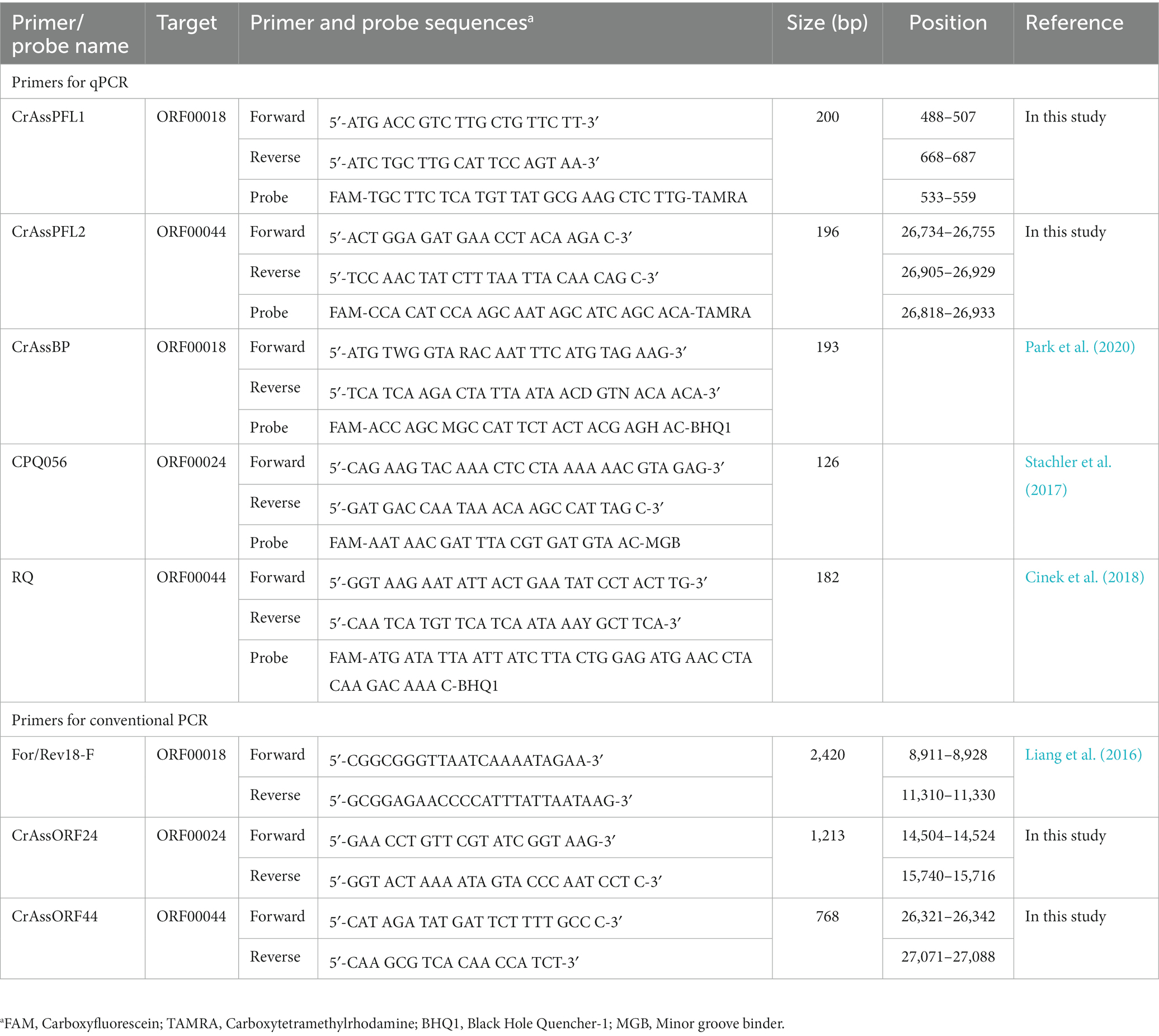Select sequence 5′-GGT AAG AAT ATT ACT GAA TAT CCT ACT TG-3′

coord(518,583)
